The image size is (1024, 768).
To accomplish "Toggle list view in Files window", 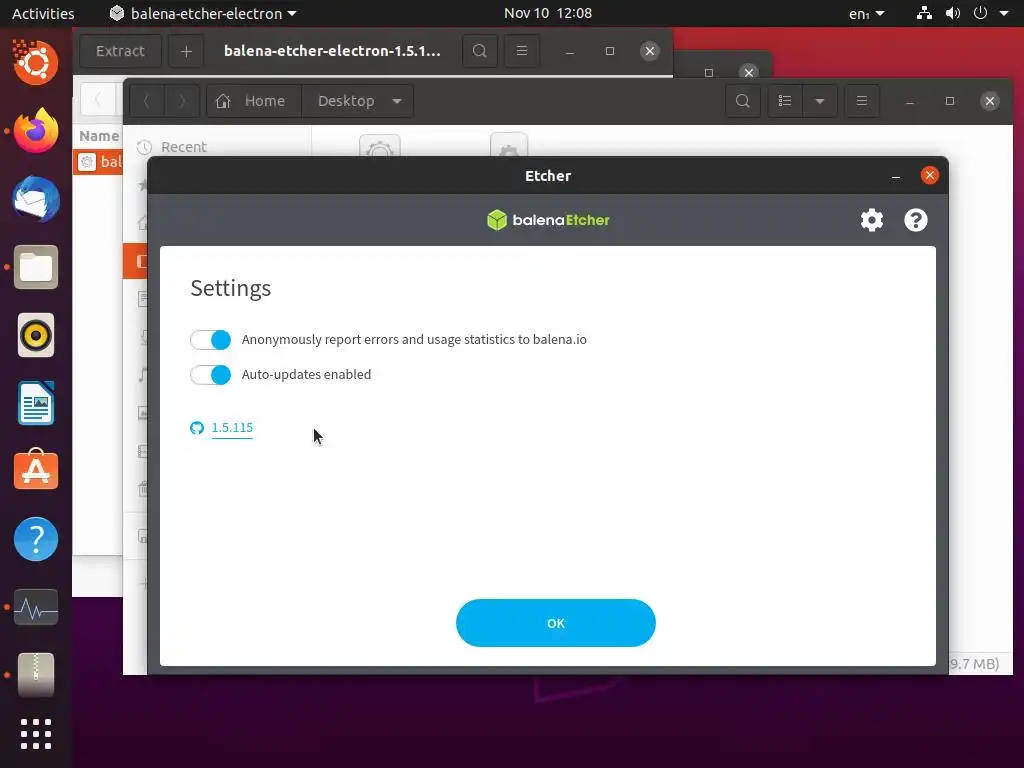I will tap(785, 101).
